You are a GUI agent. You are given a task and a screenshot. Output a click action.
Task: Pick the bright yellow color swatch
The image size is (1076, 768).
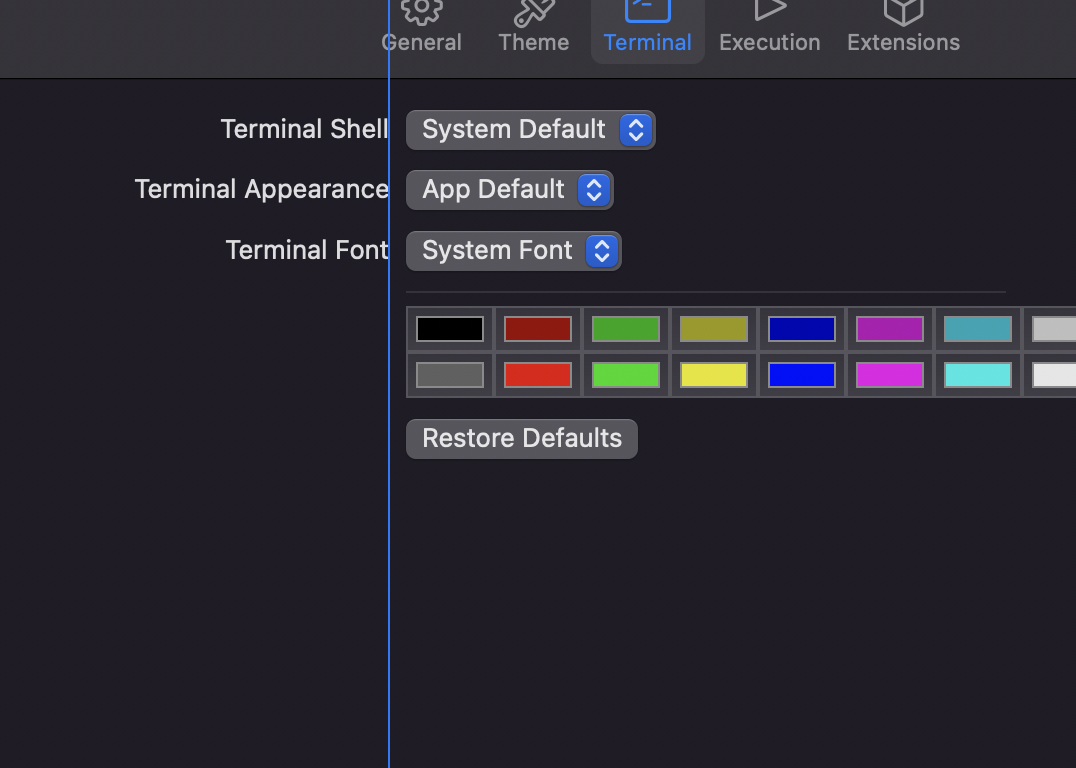pyautogui.click(x=714, y=375)
